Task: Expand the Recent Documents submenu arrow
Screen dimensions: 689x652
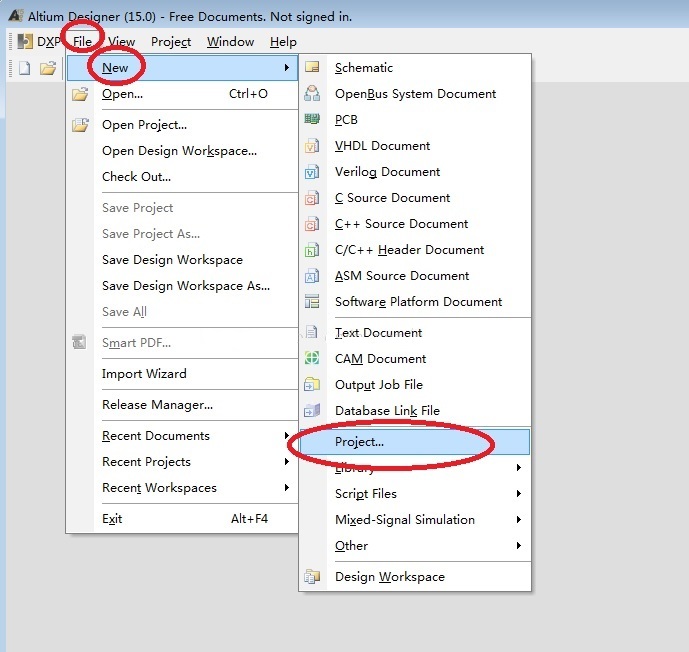Action: tap(286, 435)
